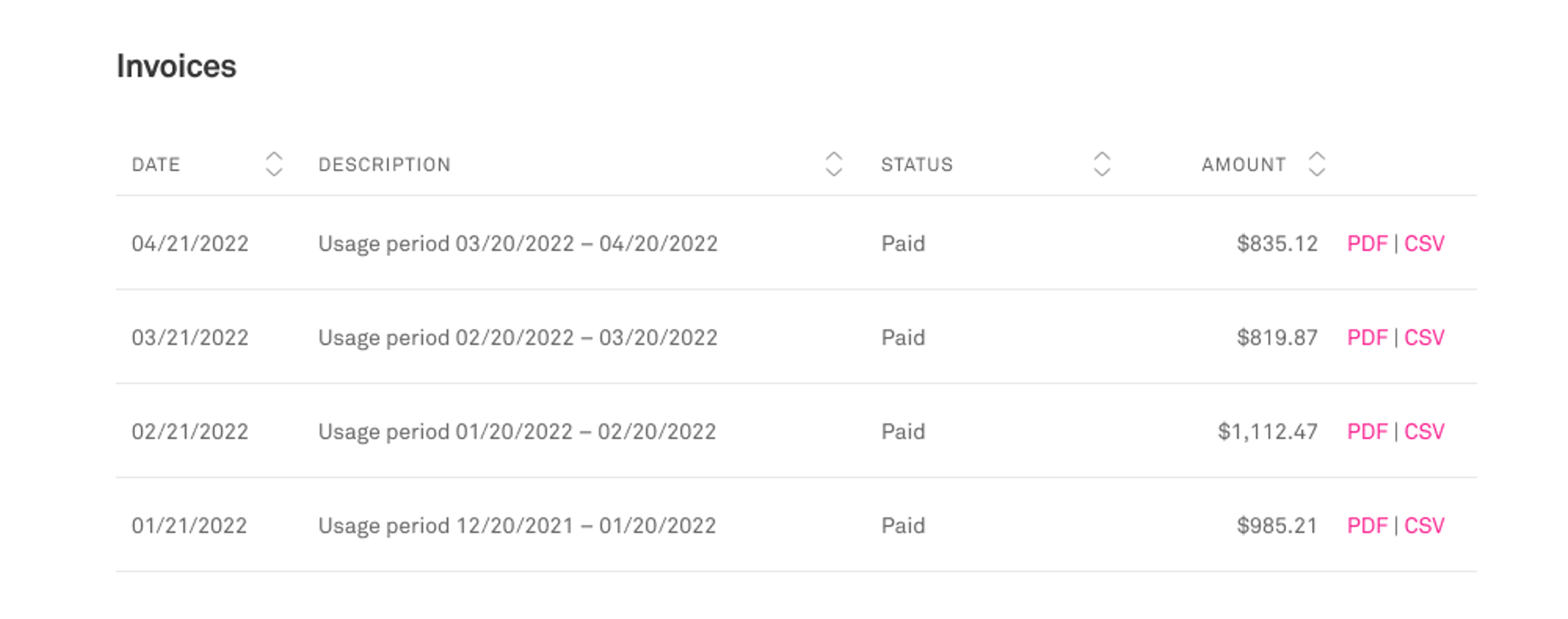1568x619 pixels.
Task: Select the 02/21/2022 invoice date cell
Action: [x=190, y=432]
